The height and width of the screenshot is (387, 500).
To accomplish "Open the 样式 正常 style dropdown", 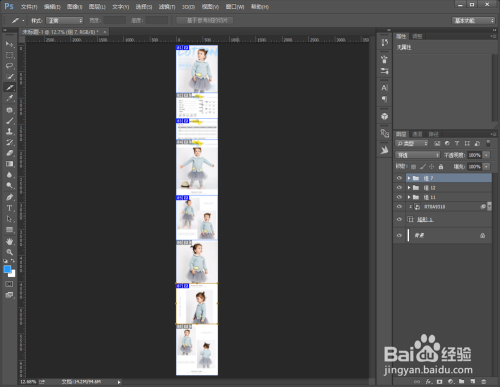I will point(64,21).
